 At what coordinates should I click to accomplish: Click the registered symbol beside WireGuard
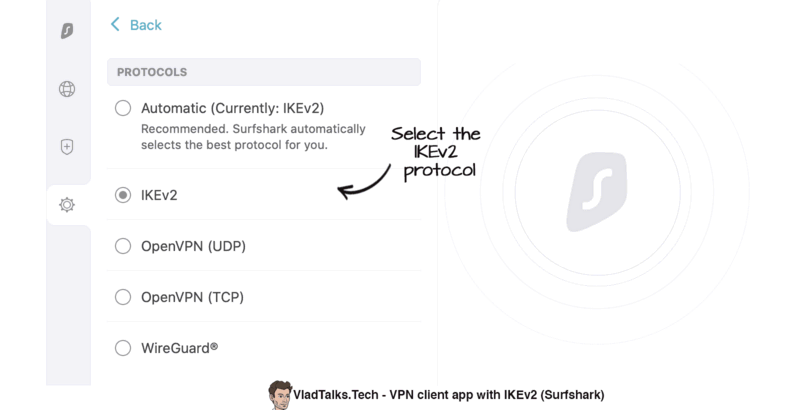click(x=214, y=347)
